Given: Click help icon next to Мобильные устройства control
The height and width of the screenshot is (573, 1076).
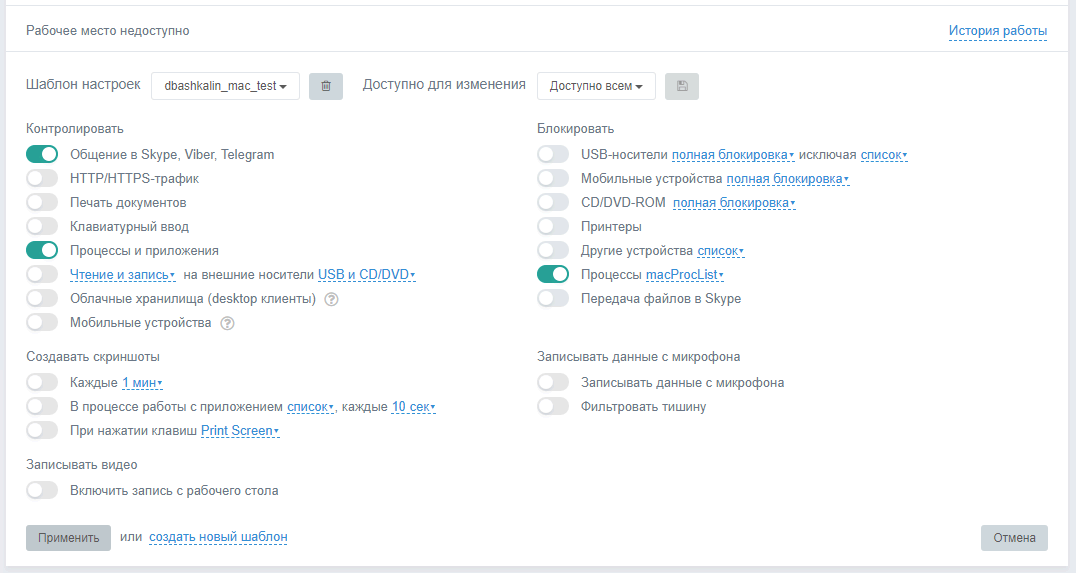Looking at the screenshot, I should 227,323.
